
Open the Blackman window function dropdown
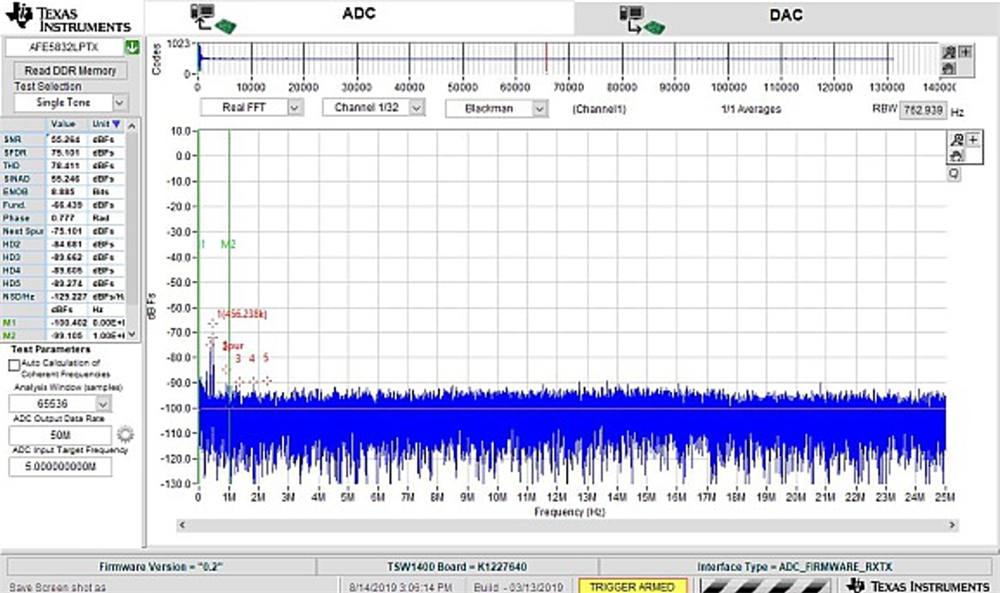coord(539,108)
